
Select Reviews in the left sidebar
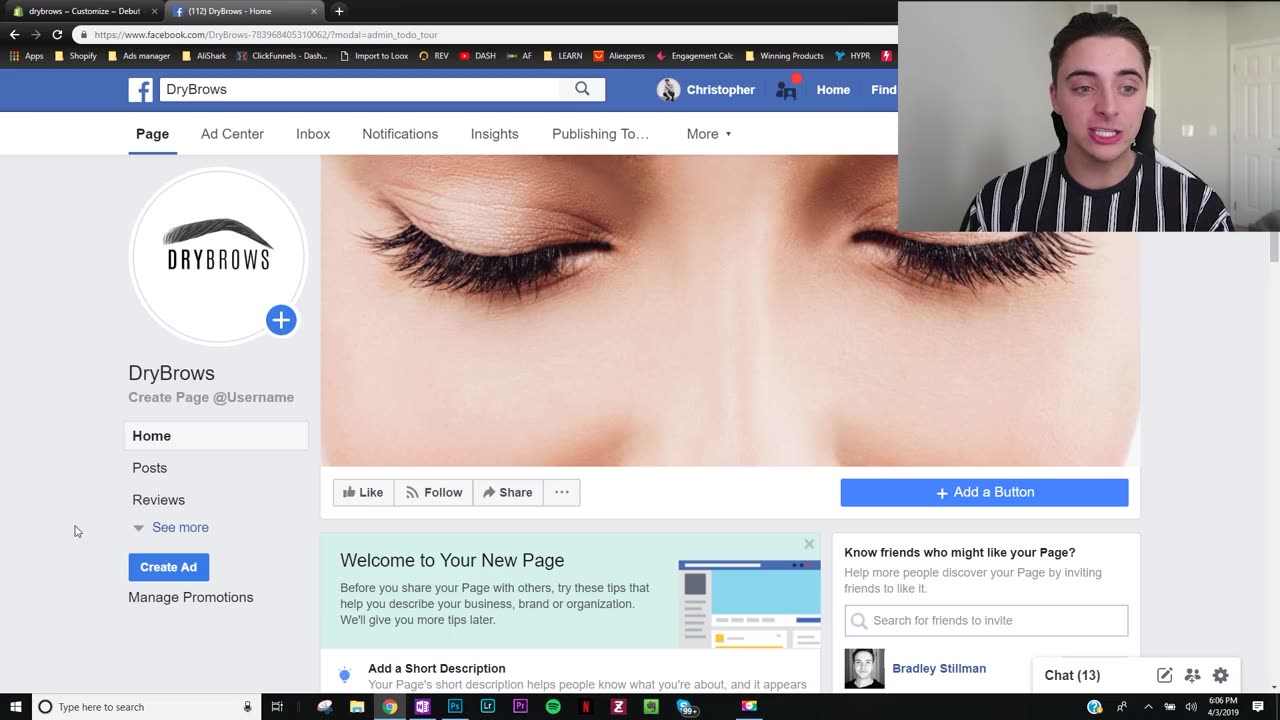click(158, 500)
